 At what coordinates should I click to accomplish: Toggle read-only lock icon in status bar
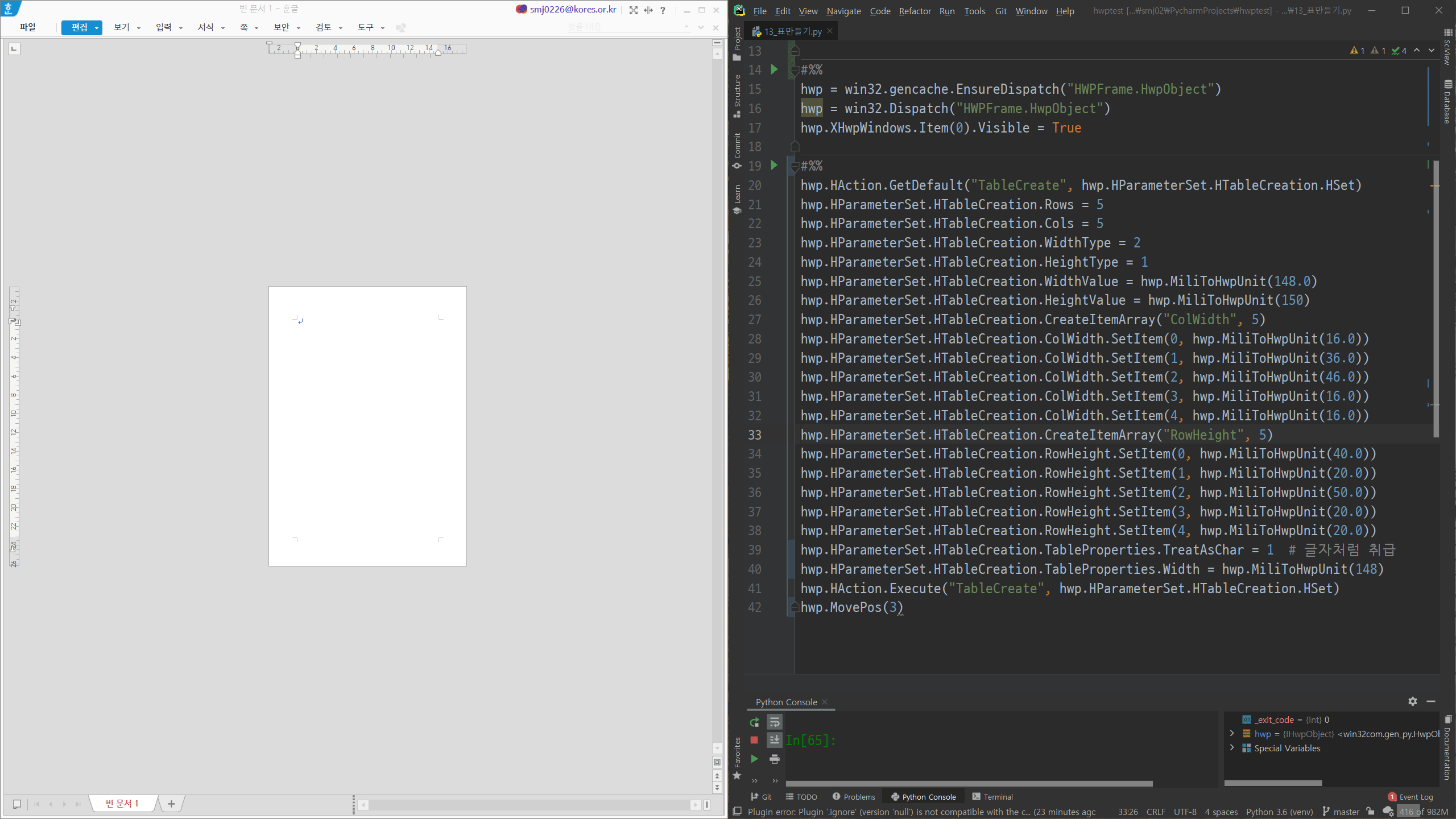1371,812
